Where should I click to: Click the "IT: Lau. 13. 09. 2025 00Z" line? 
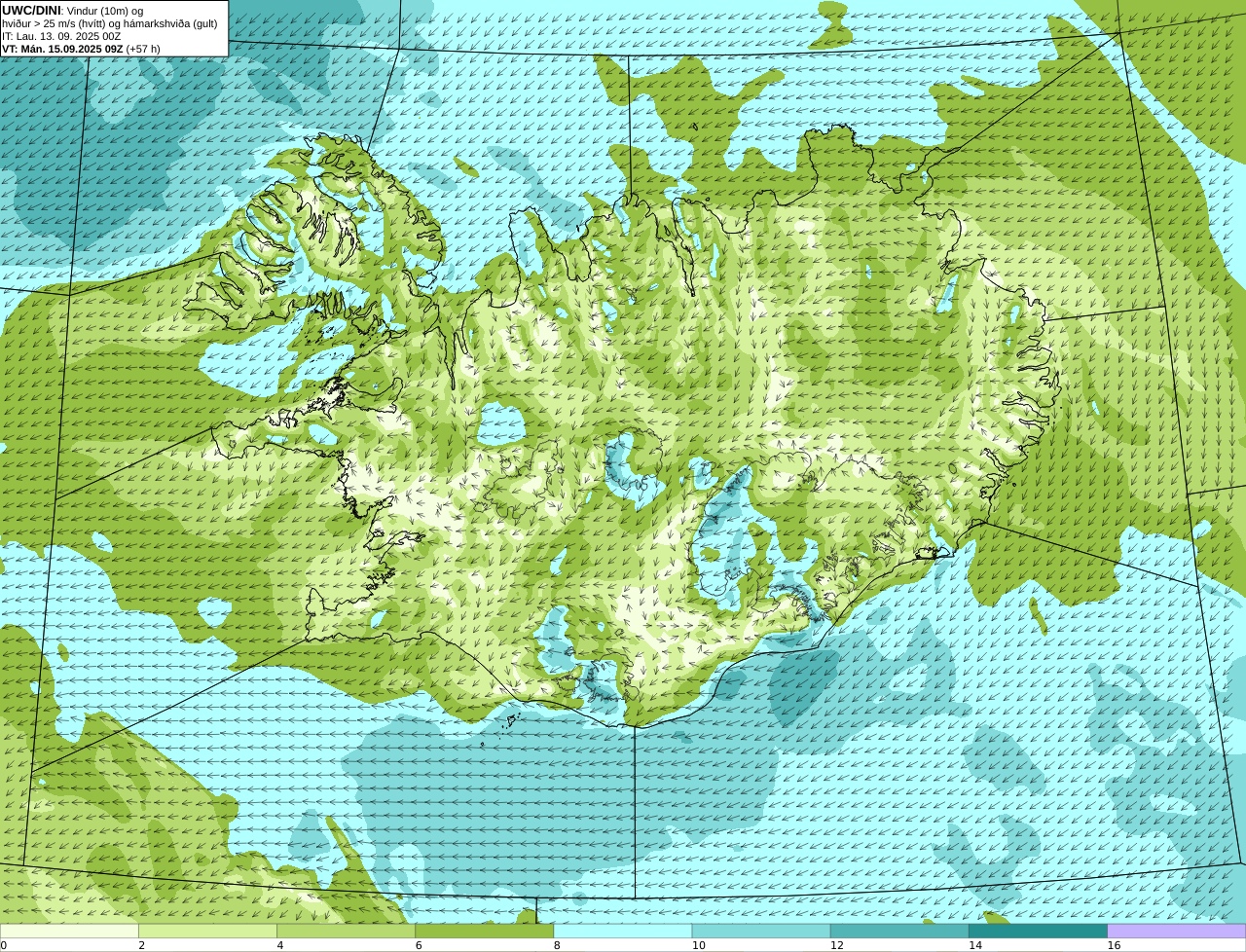[61, 36]
